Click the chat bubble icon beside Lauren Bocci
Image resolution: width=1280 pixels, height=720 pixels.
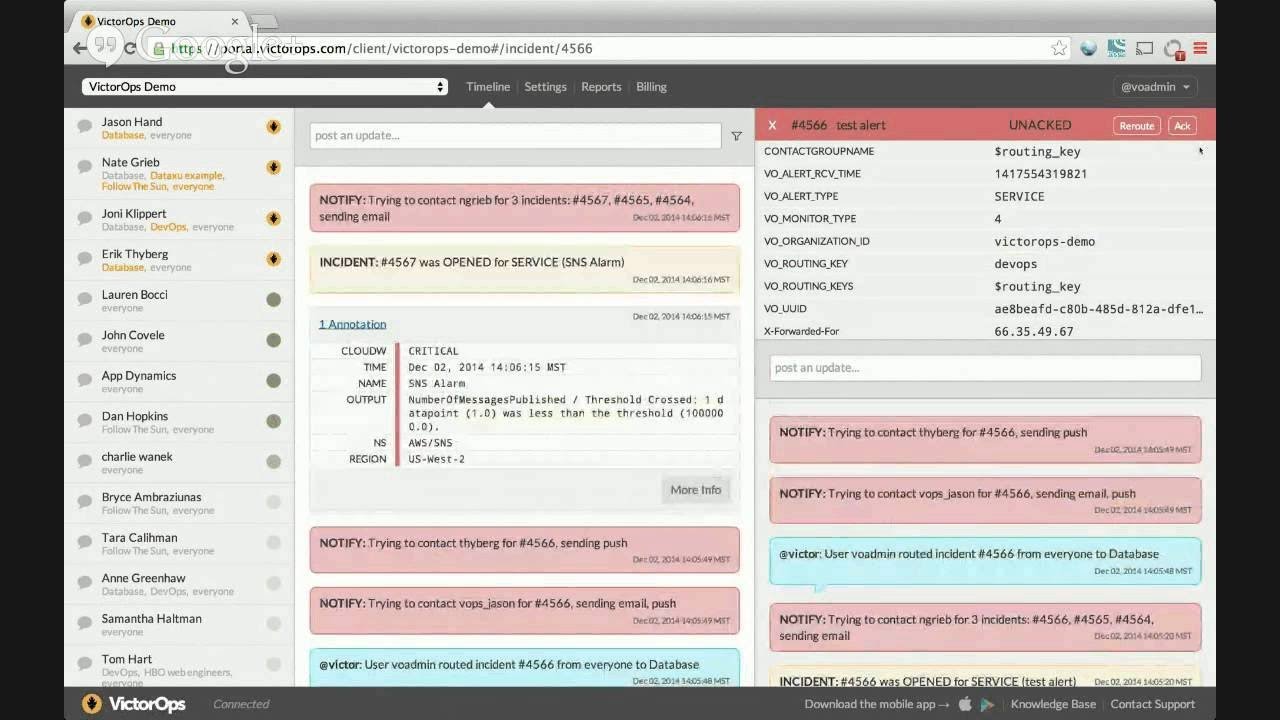coord(85,299)
